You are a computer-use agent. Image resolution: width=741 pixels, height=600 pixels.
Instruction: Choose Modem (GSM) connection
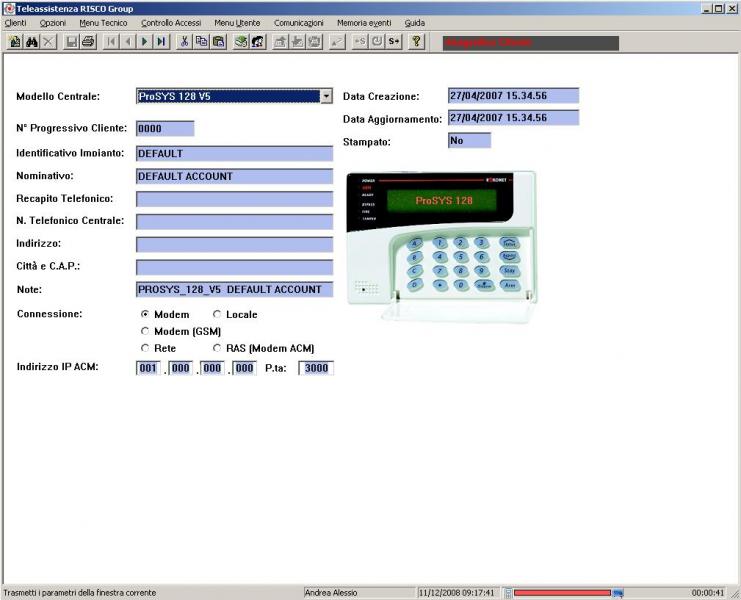tap(145, 331)
